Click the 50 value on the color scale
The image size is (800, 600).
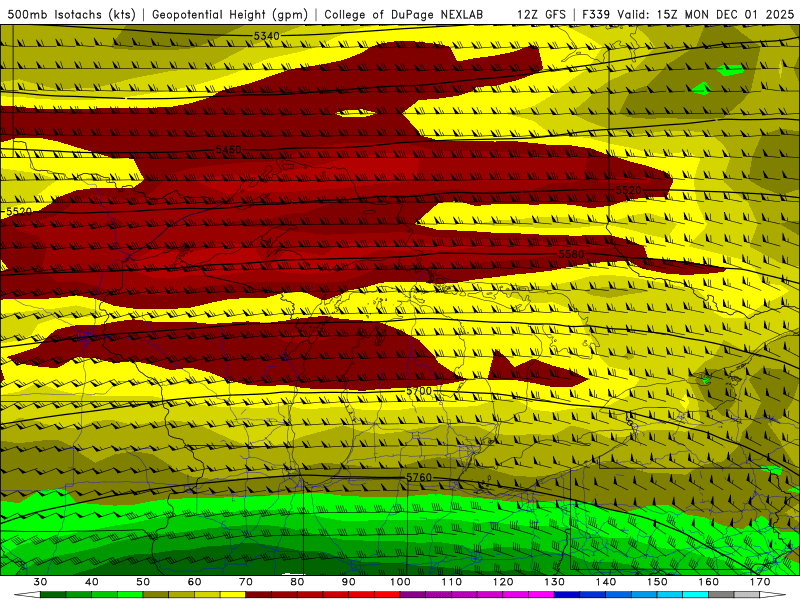(143, 582)
